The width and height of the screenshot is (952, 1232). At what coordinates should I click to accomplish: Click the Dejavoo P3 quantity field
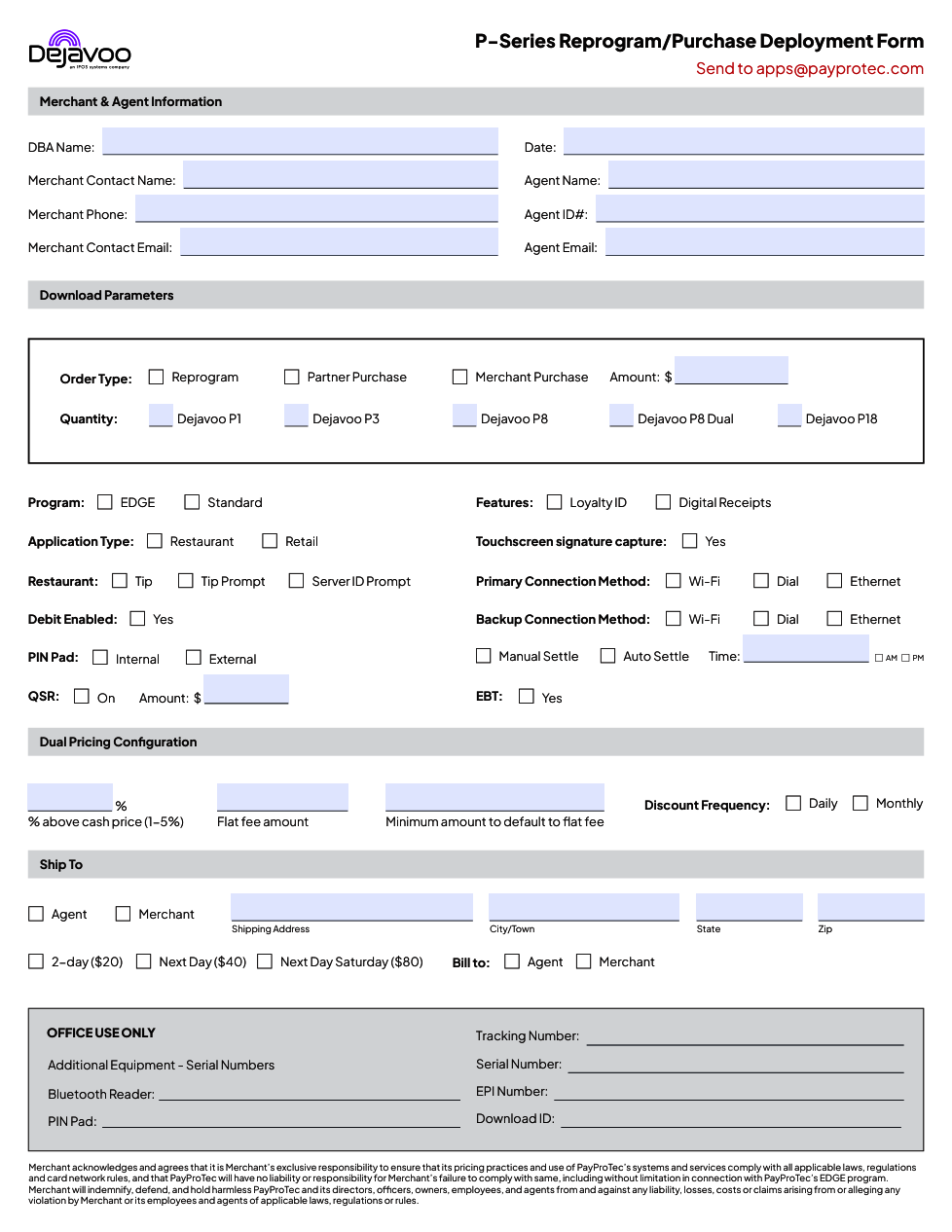tap(296, 416)
